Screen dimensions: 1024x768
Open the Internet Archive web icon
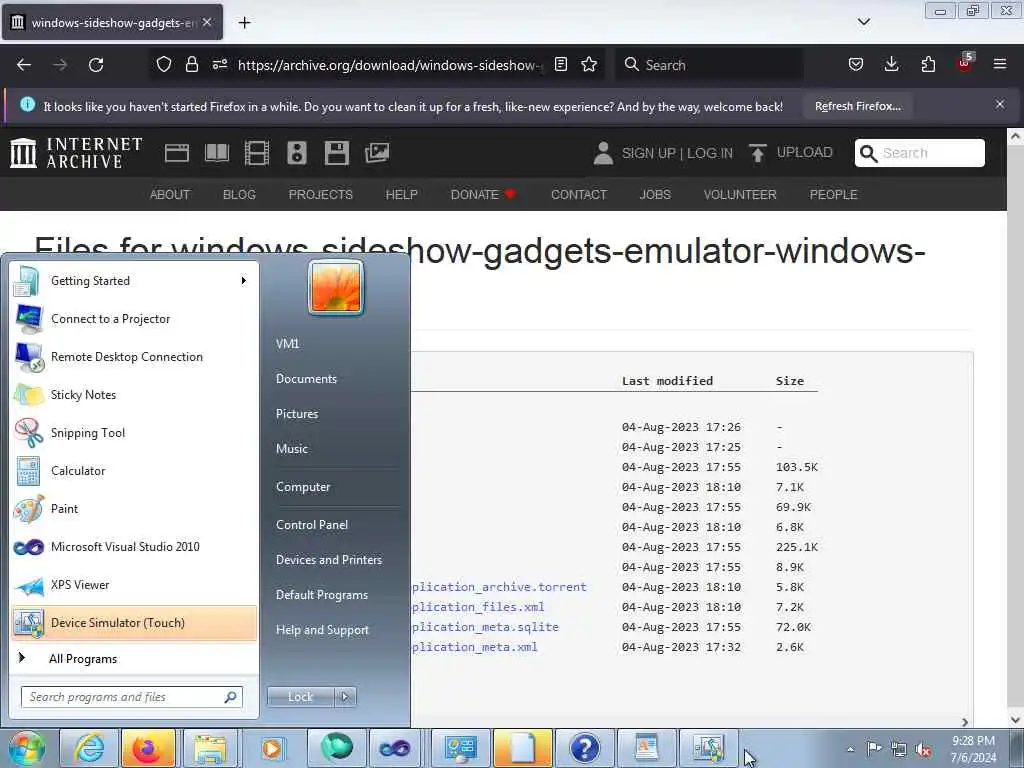(x=176, y=153)
